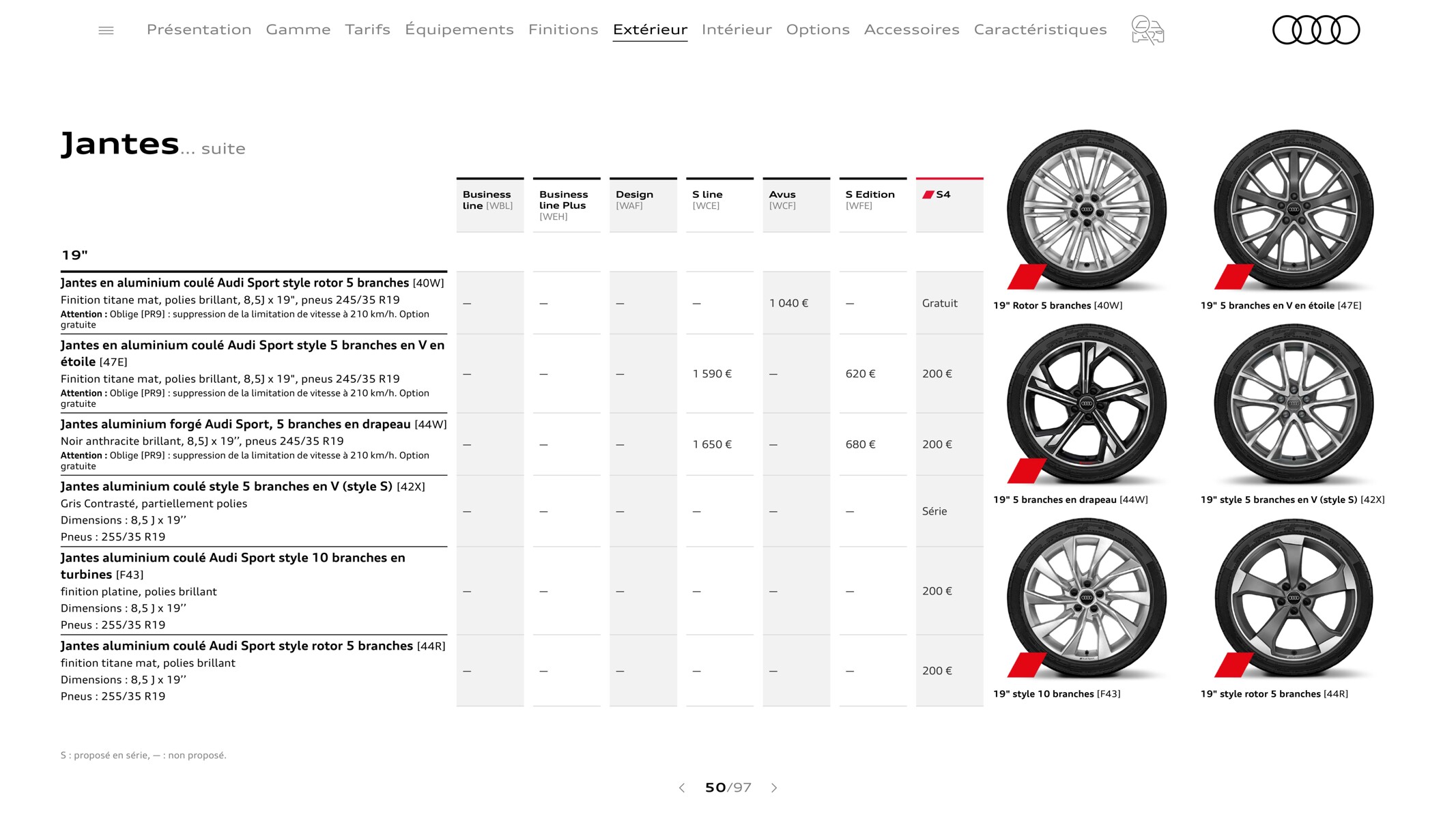Viewport: 1456px width, 819px height.
Task: Click the Avus [WCF] column header
Action: click(x=796, y=205)
